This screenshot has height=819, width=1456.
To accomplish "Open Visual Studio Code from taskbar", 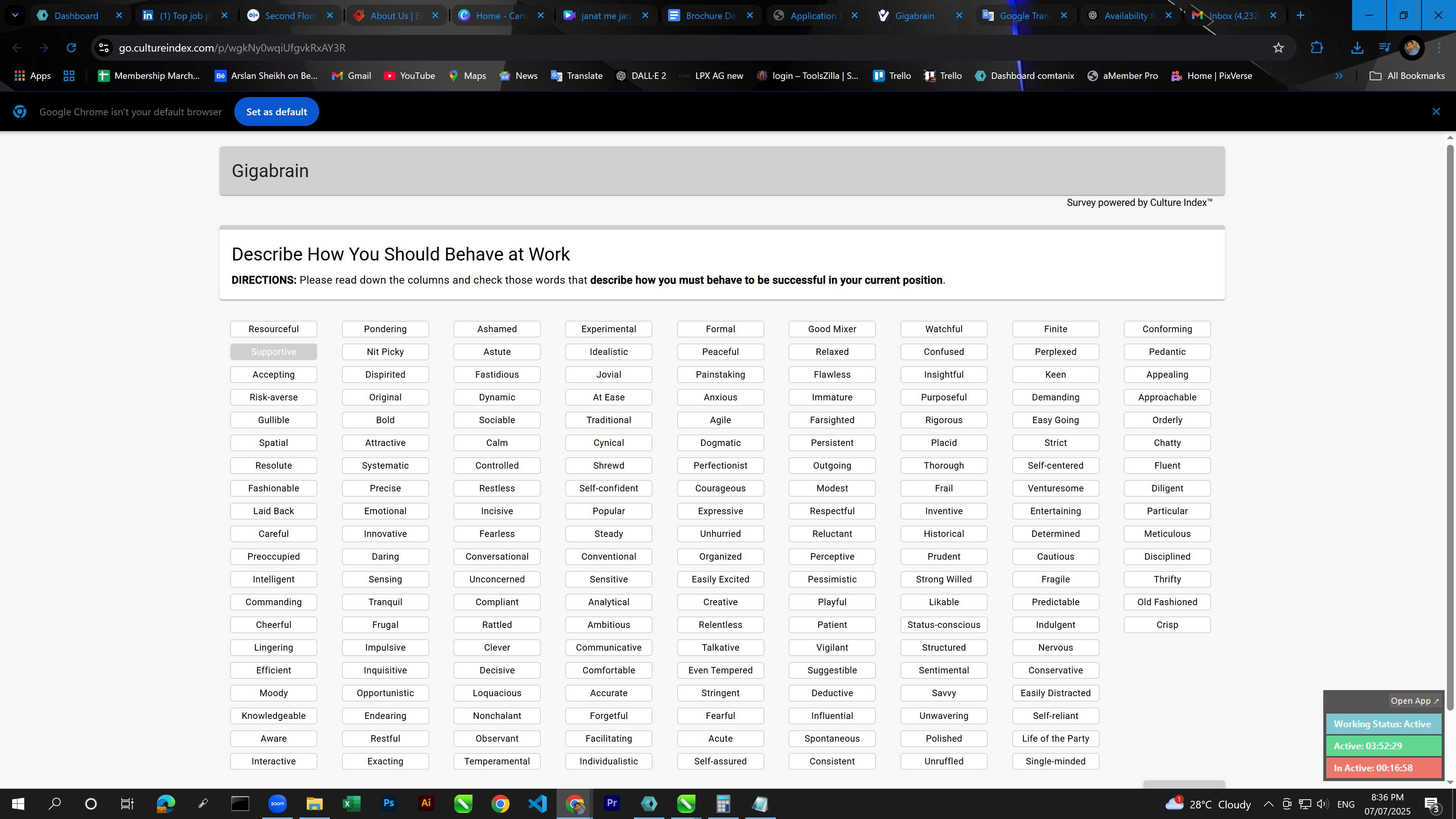I will pyautogui.click(x=538, y=804).
